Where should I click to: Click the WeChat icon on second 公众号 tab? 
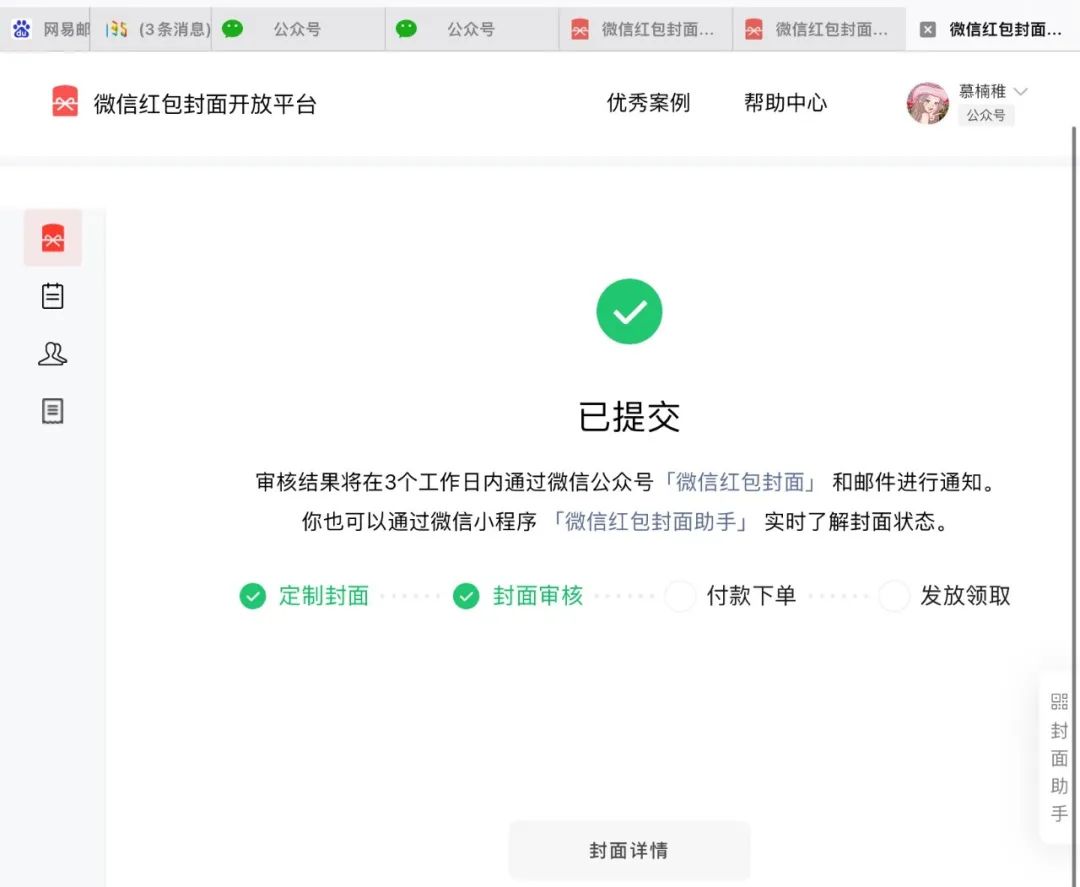(406, 29)
